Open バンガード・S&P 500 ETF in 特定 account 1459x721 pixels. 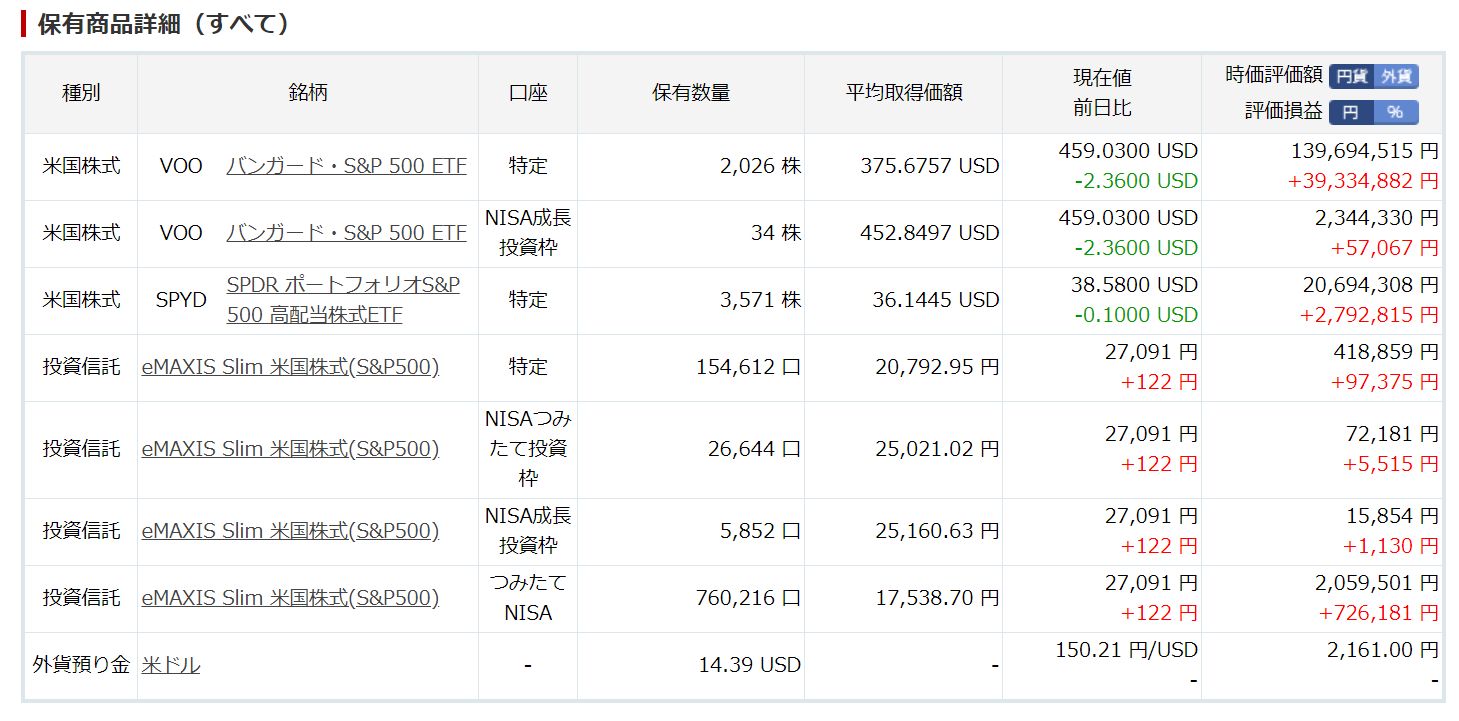click(x=346, y=166)
